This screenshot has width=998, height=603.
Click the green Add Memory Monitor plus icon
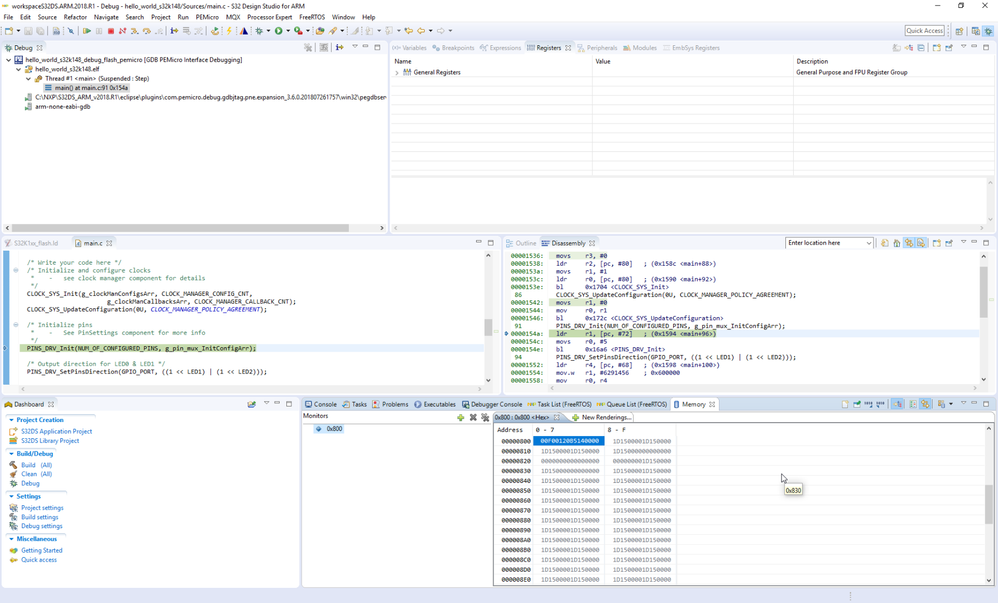click(x=460, y=418)
